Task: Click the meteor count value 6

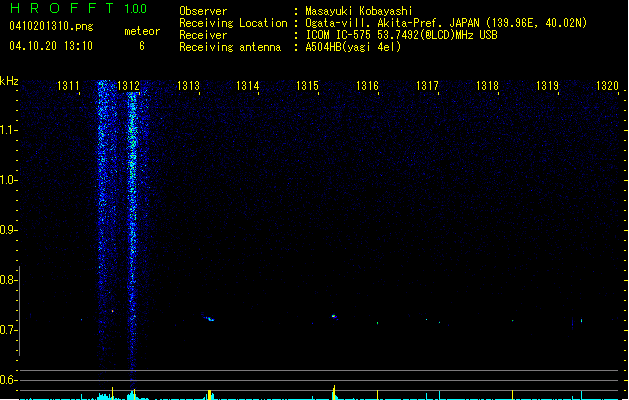Action: point(142,46)
